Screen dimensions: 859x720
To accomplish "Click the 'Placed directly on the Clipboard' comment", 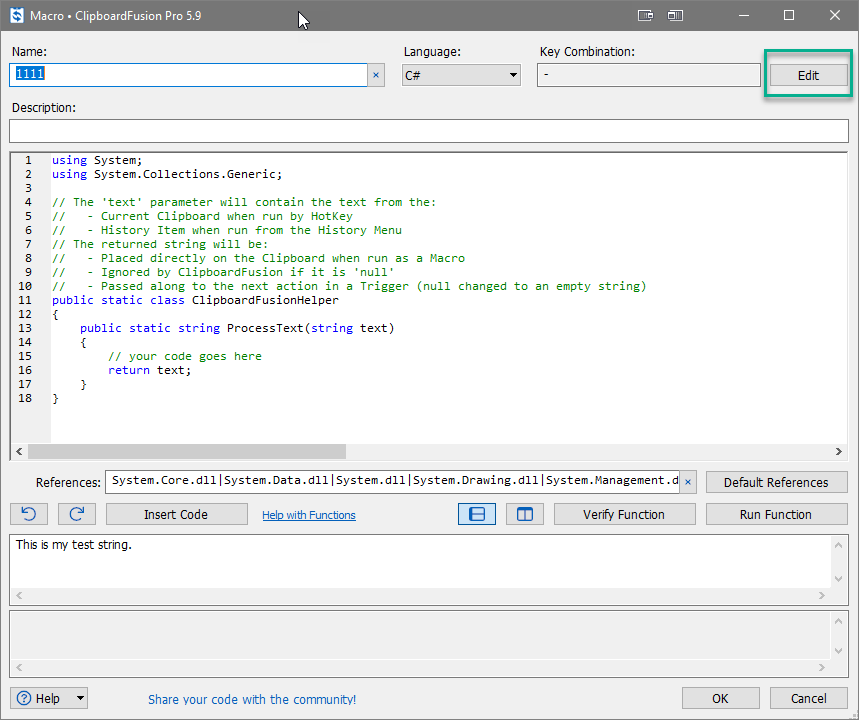I will click(x=259, y=258).
